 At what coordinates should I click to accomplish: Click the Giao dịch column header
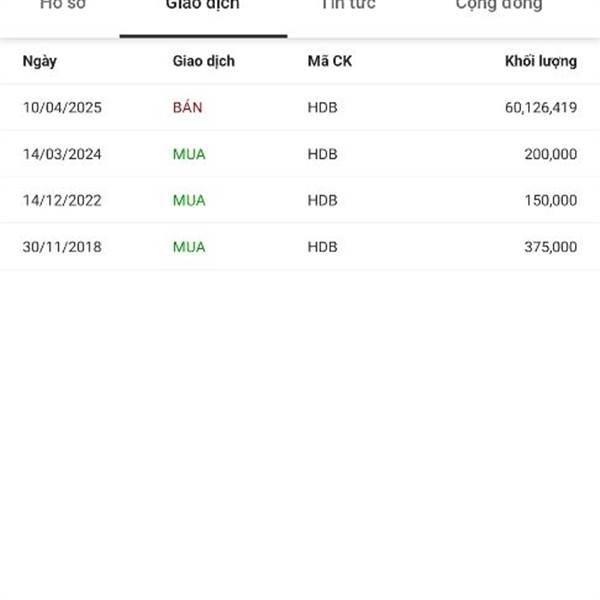pos(204,61)
